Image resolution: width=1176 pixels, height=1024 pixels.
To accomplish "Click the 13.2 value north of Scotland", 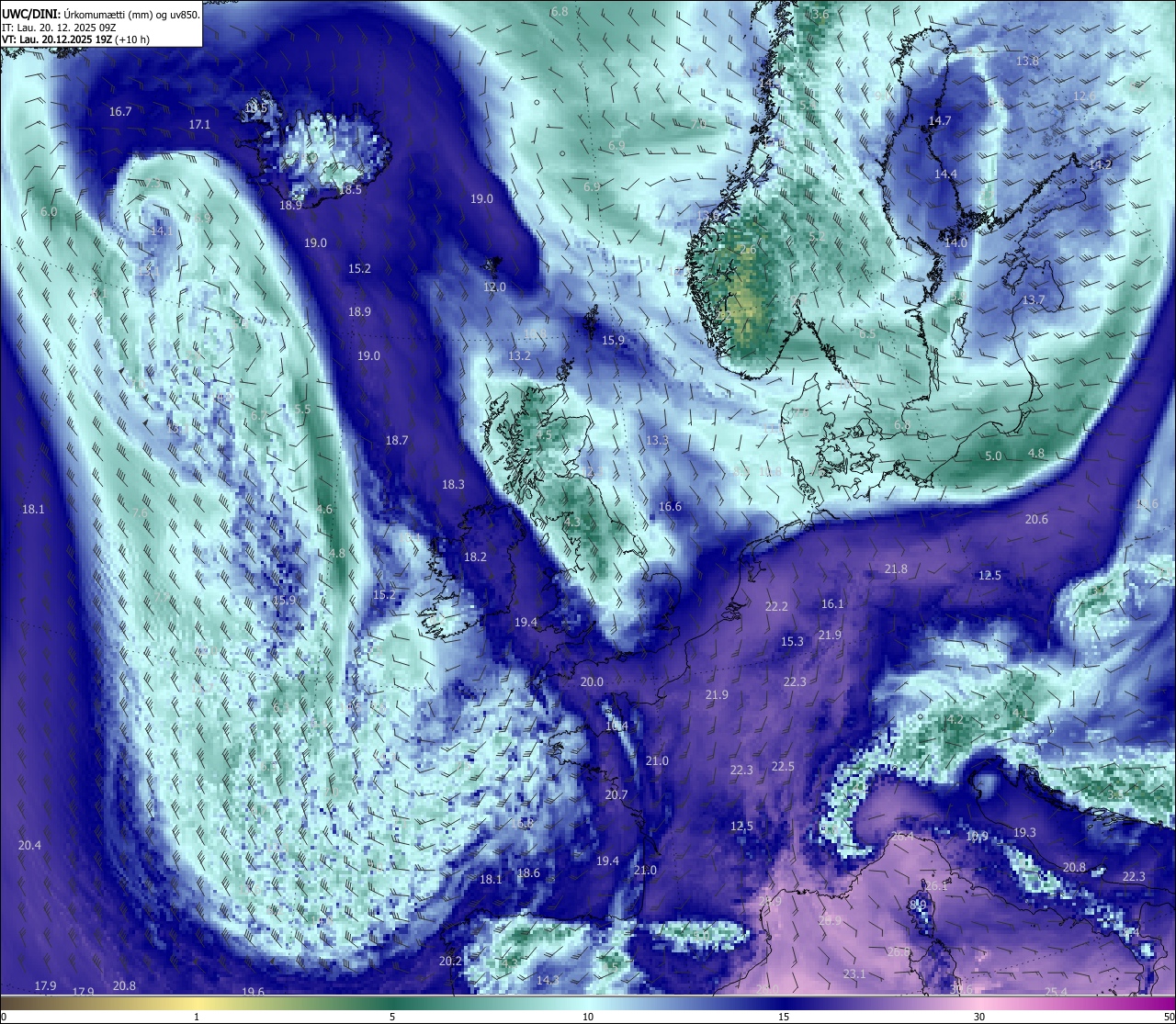I will [x=519, y=355].
